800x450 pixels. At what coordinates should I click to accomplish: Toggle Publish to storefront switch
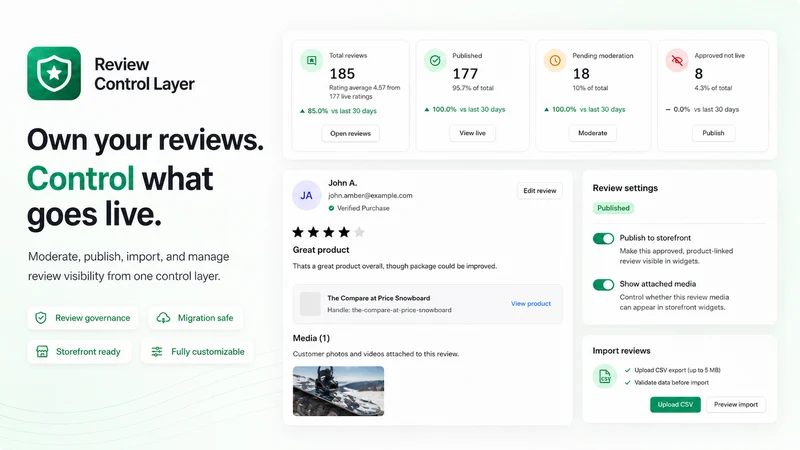603,238
